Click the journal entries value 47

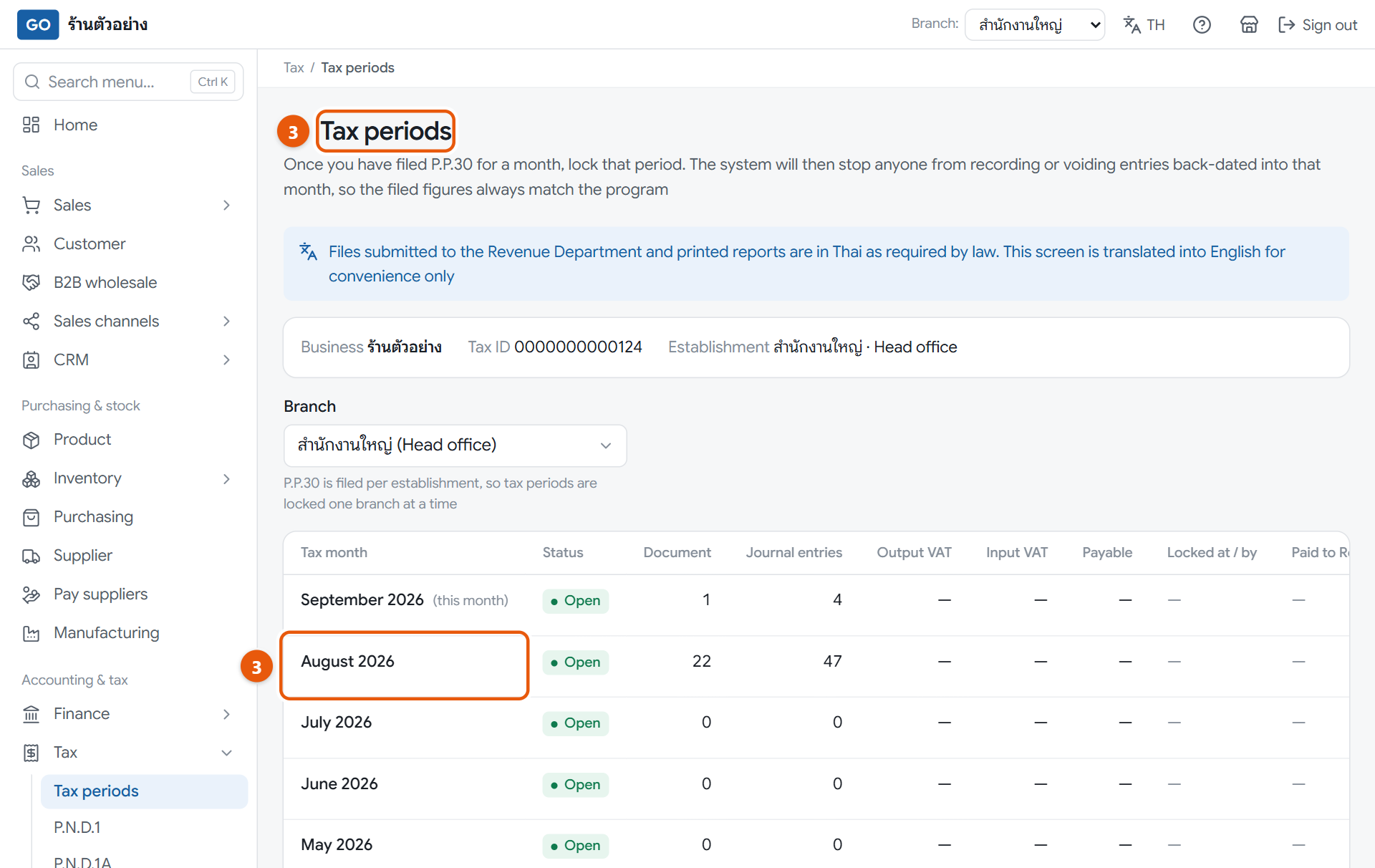click(832, 662)
